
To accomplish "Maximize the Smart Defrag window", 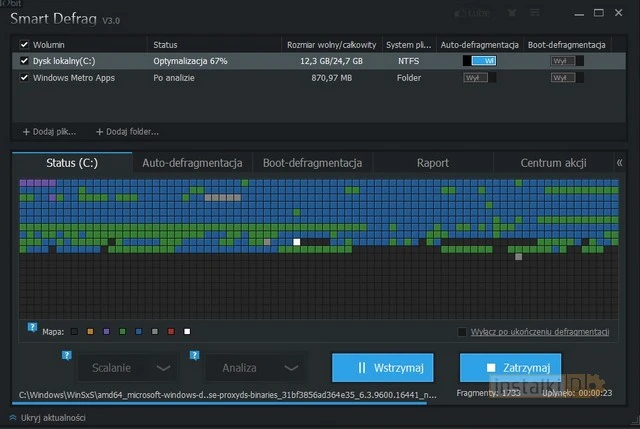I will 599,13.
